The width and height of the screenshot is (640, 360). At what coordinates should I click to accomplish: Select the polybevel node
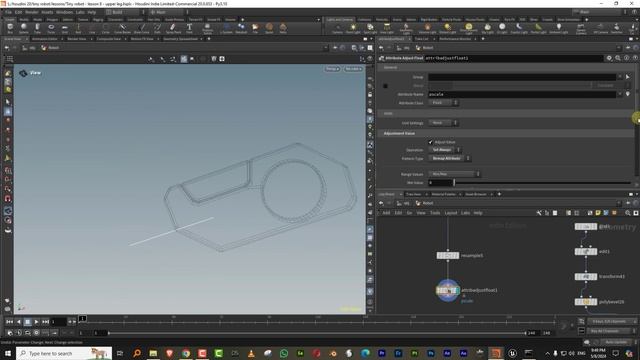(586, 302)
